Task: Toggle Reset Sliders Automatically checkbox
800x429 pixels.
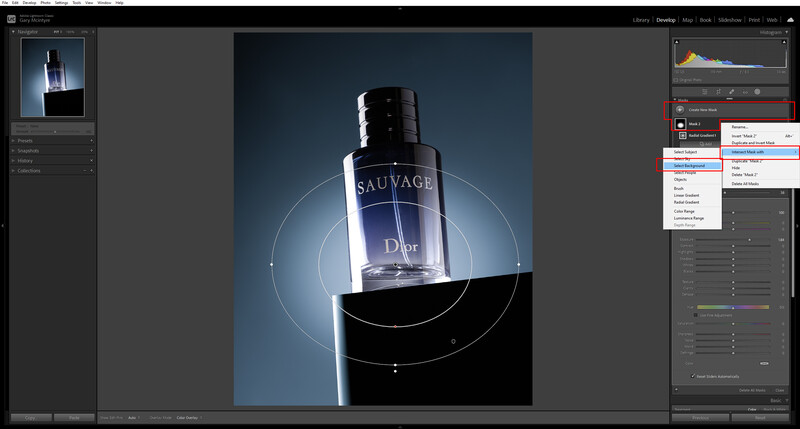Action: pyautogui.click(x=693, y=376)
